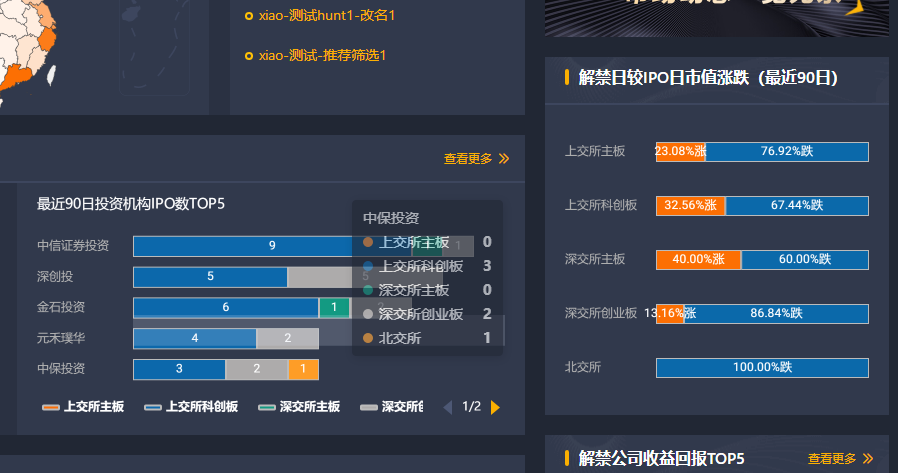Toggle 上交所科创板 legend series
This screenshot has height=473, width=898.
(191, 407)
